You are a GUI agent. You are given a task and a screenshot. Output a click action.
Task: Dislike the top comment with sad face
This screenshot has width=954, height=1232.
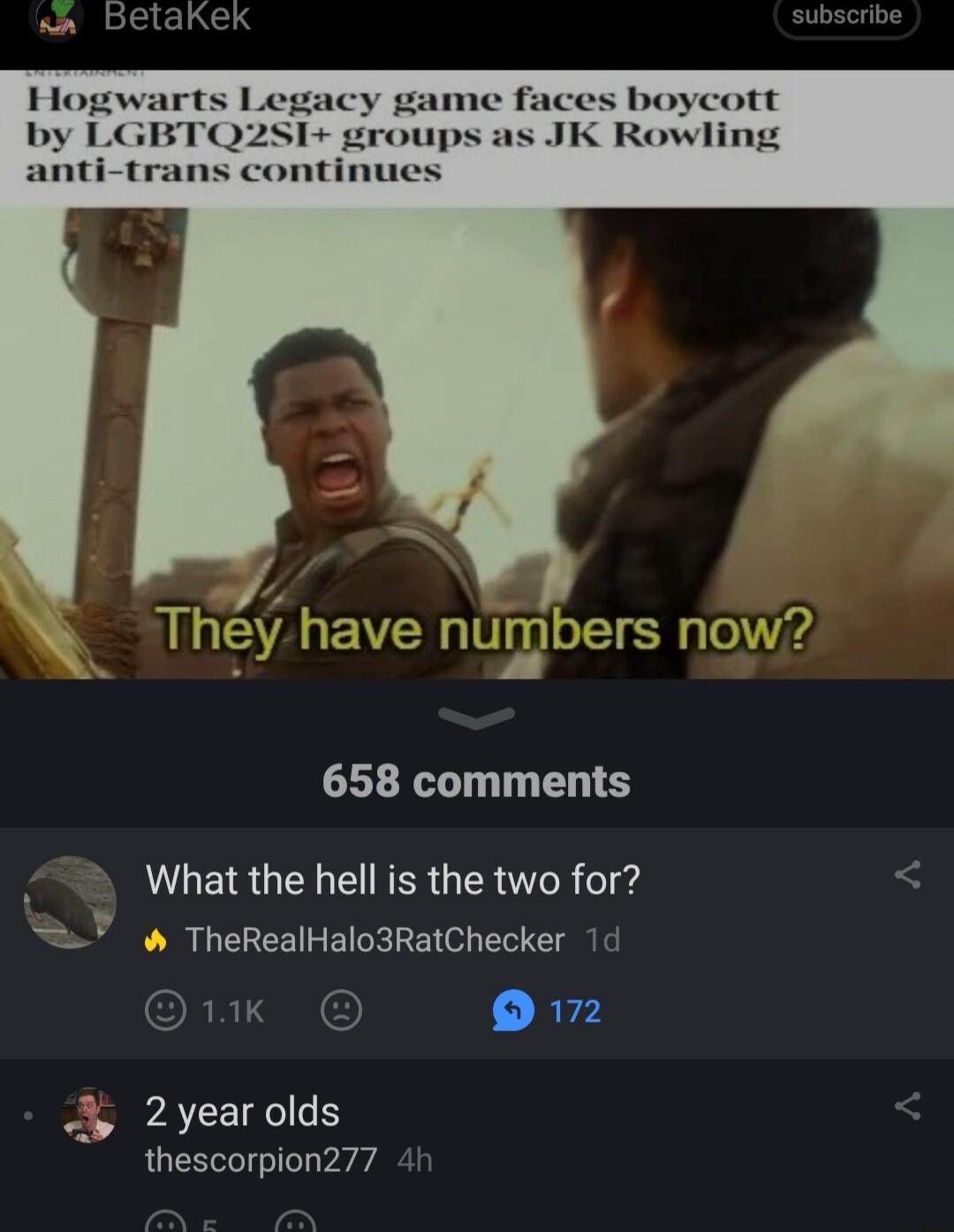[x=341, y=1010]
